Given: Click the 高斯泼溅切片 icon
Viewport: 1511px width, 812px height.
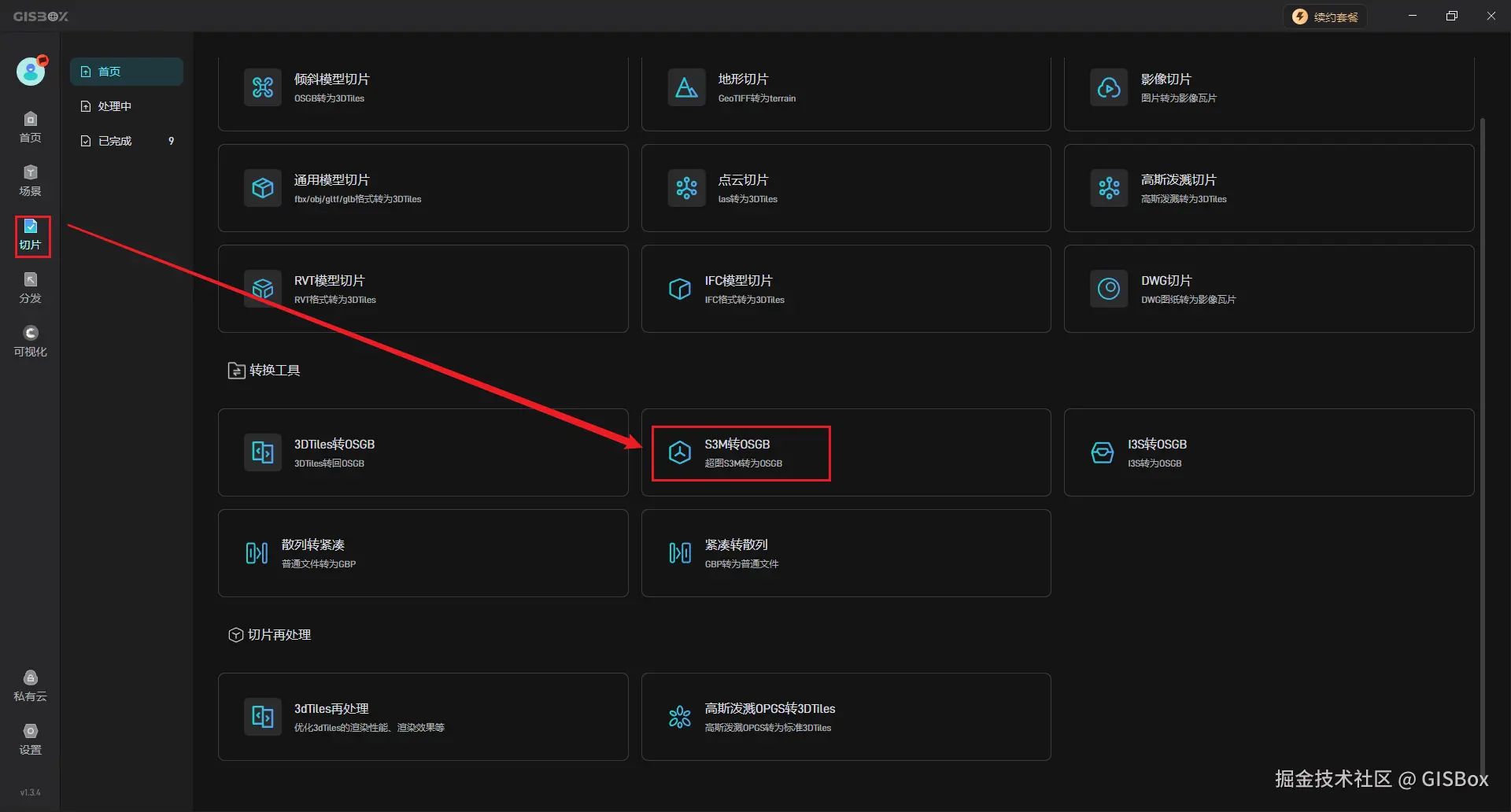Looking at the screenshot, I should [1109, 188].
